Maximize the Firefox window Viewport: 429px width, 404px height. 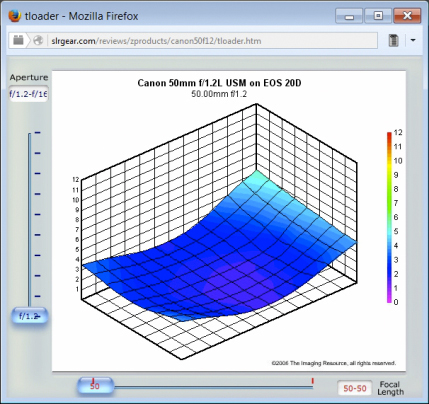pyautogui.click(x=378, y=16)
